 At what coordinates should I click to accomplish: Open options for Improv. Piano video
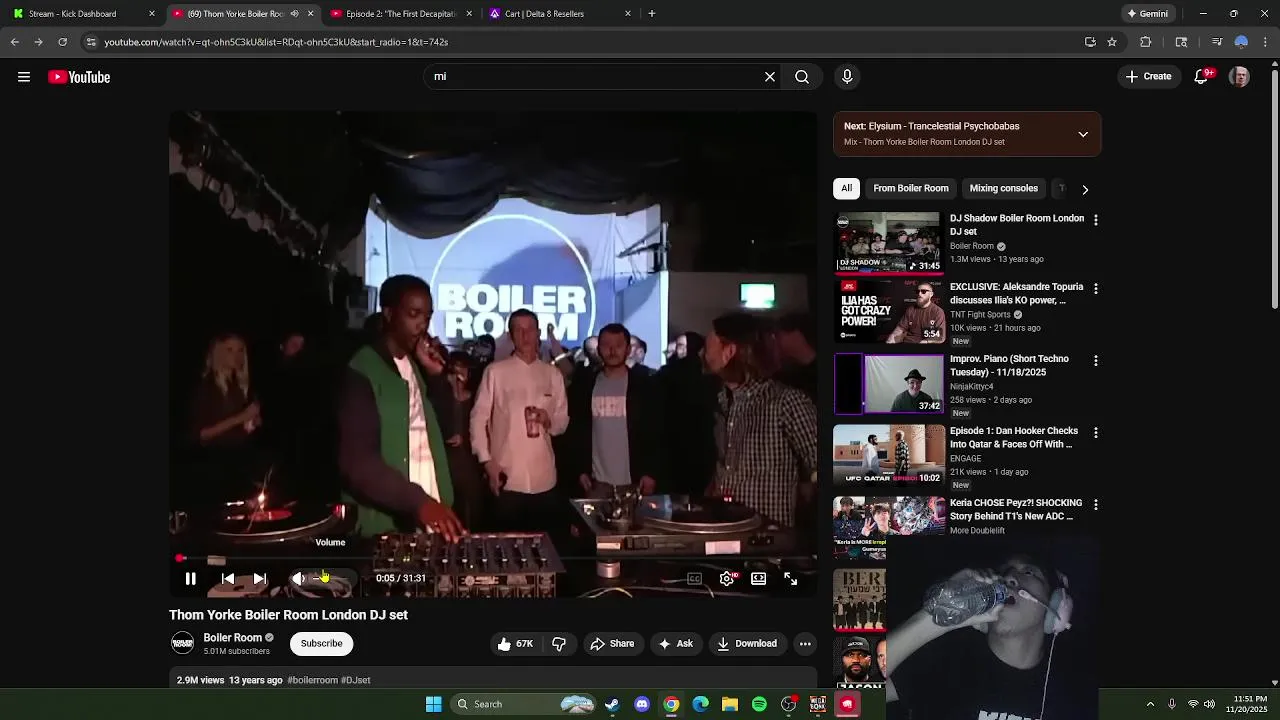point(1096,360)
